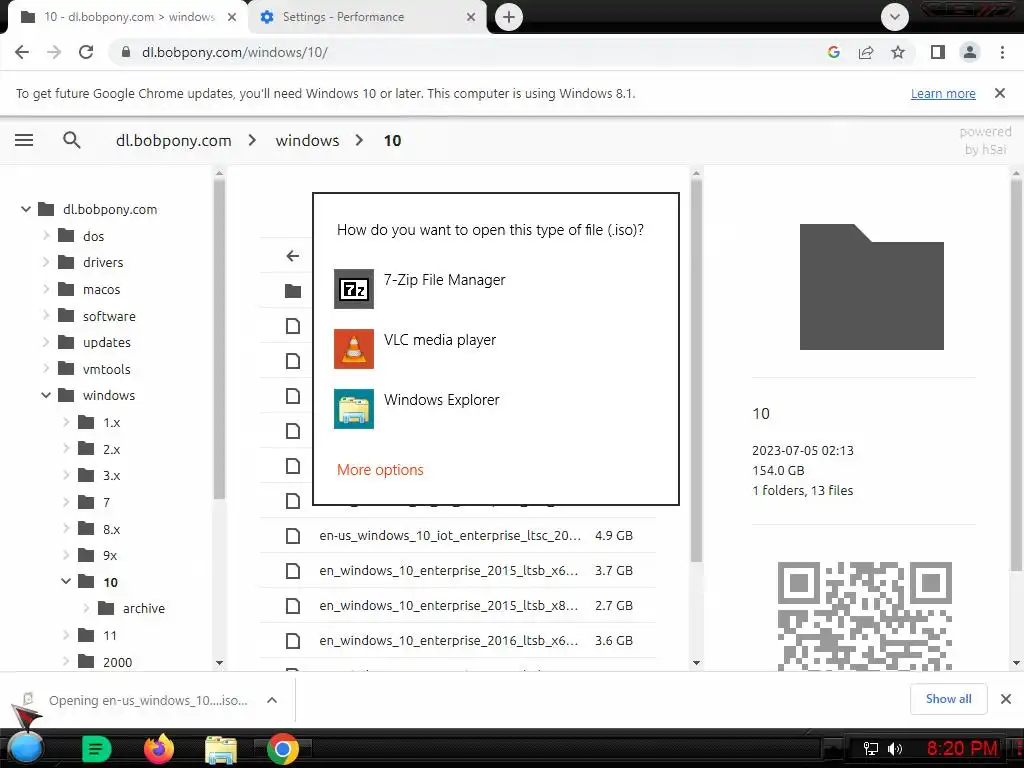This screenshot has width=1024, height=768.
Task: Click the forward navigation arrow
Action: pyautogui.click(x=54, y=52)
